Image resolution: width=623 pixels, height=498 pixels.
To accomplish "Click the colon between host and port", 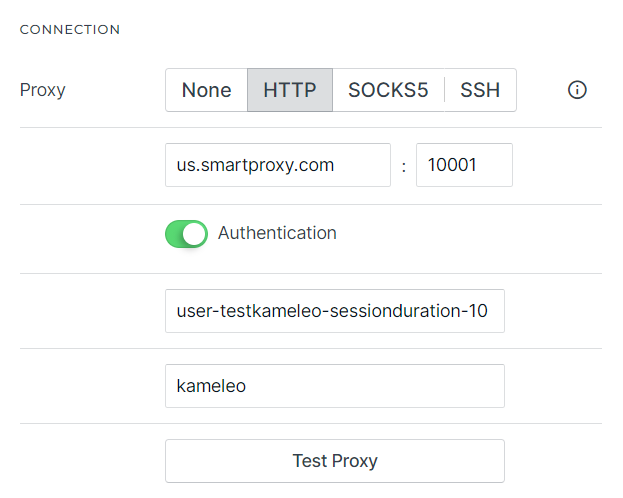I will click(403, 166).
